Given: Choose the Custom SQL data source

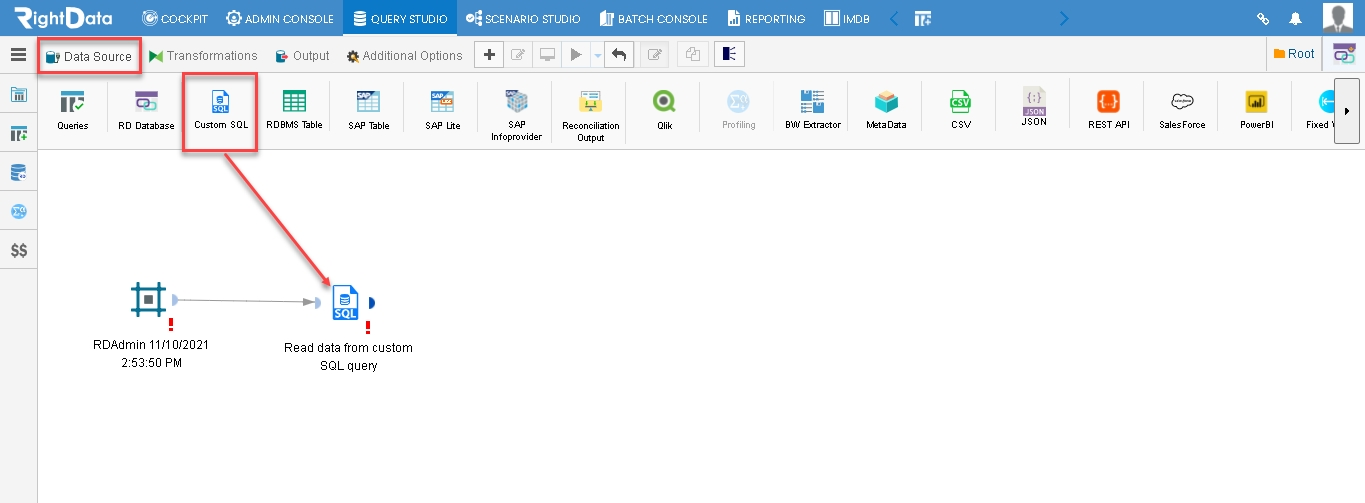Looking at the screenshot, I should coord(220,110).
